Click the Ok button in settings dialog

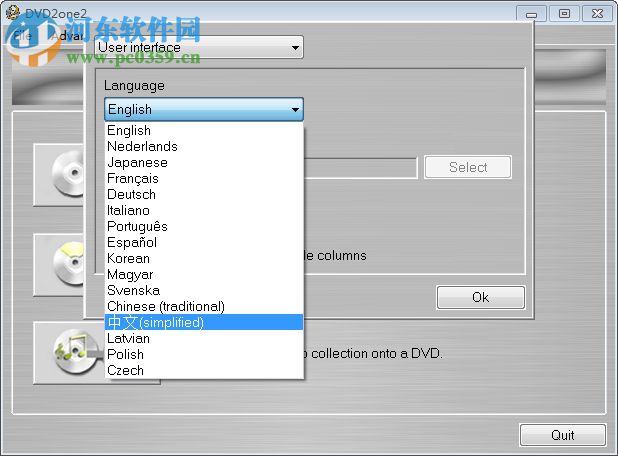click(480, 297)
